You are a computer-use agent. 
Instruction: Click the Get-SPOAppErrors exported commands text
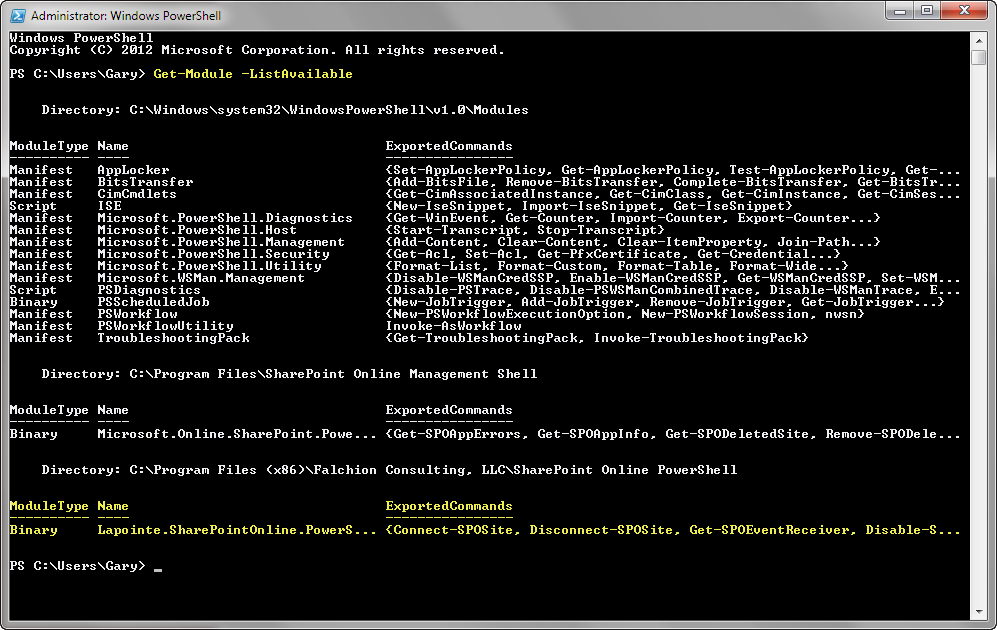click(673, 434)
